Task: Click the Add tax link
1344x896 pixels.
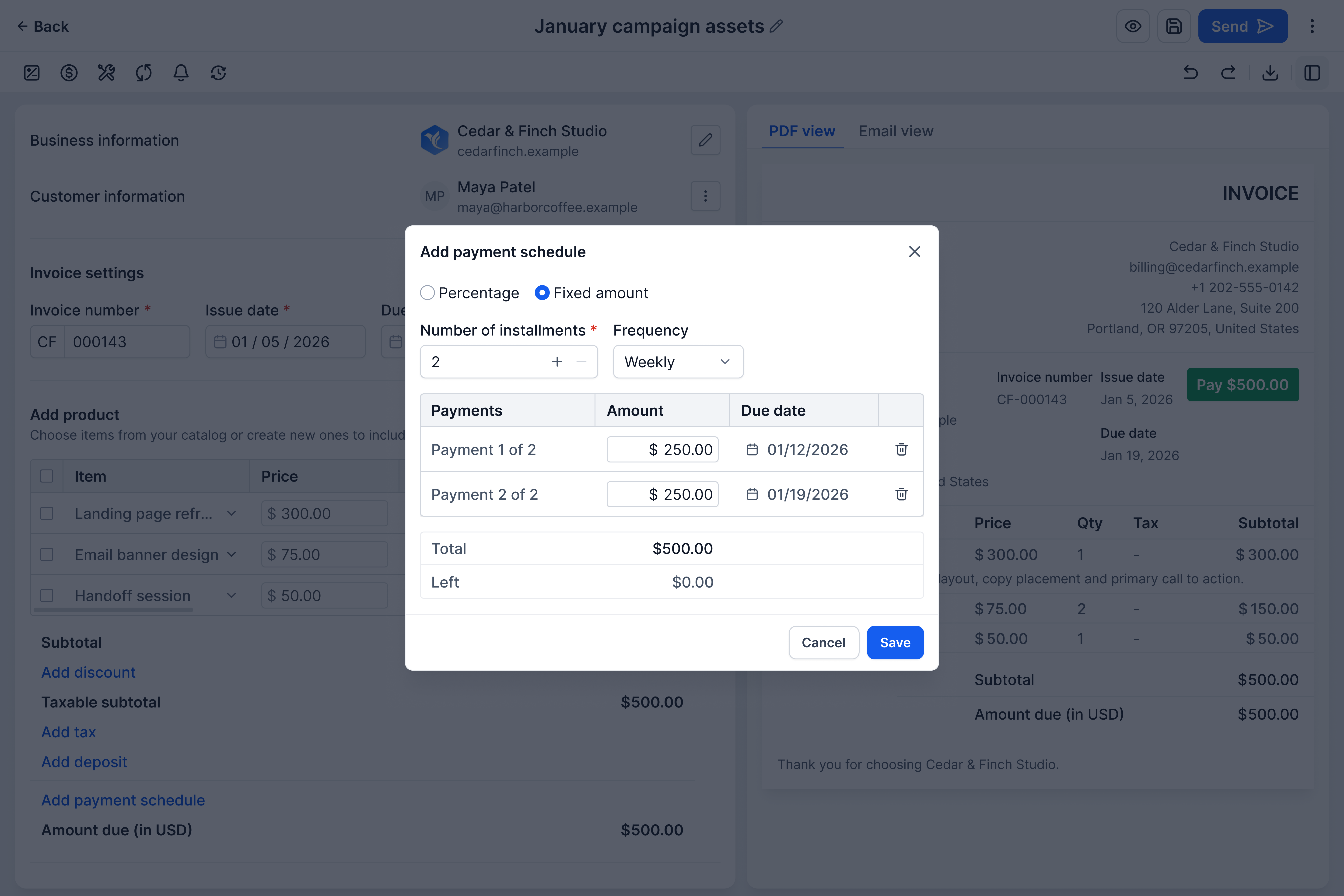Action: tap(69, 732)
